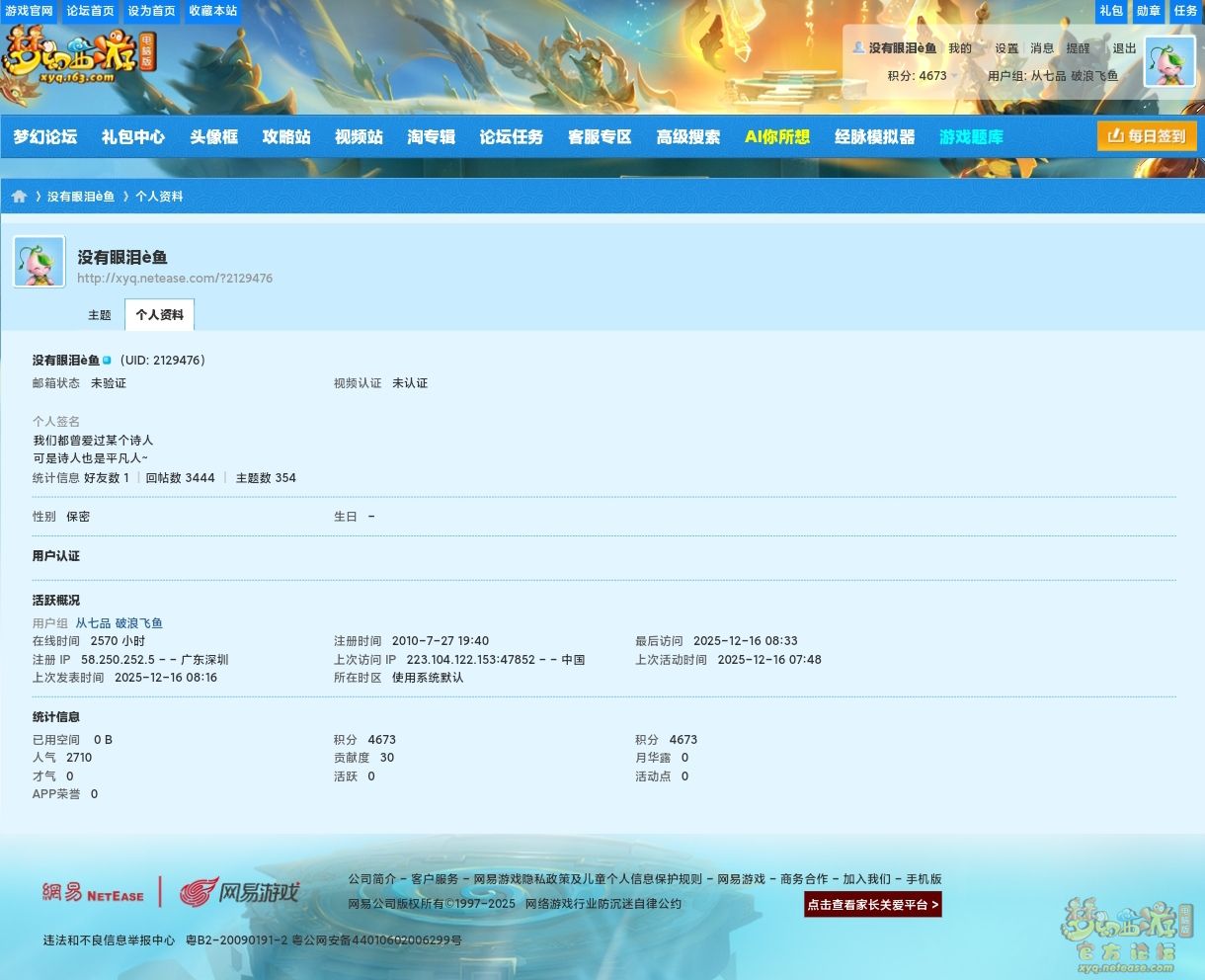Screen dimensions: 1205x980
Task: Click the profile avatar beside the username heading
Action: tap(40, 262)
